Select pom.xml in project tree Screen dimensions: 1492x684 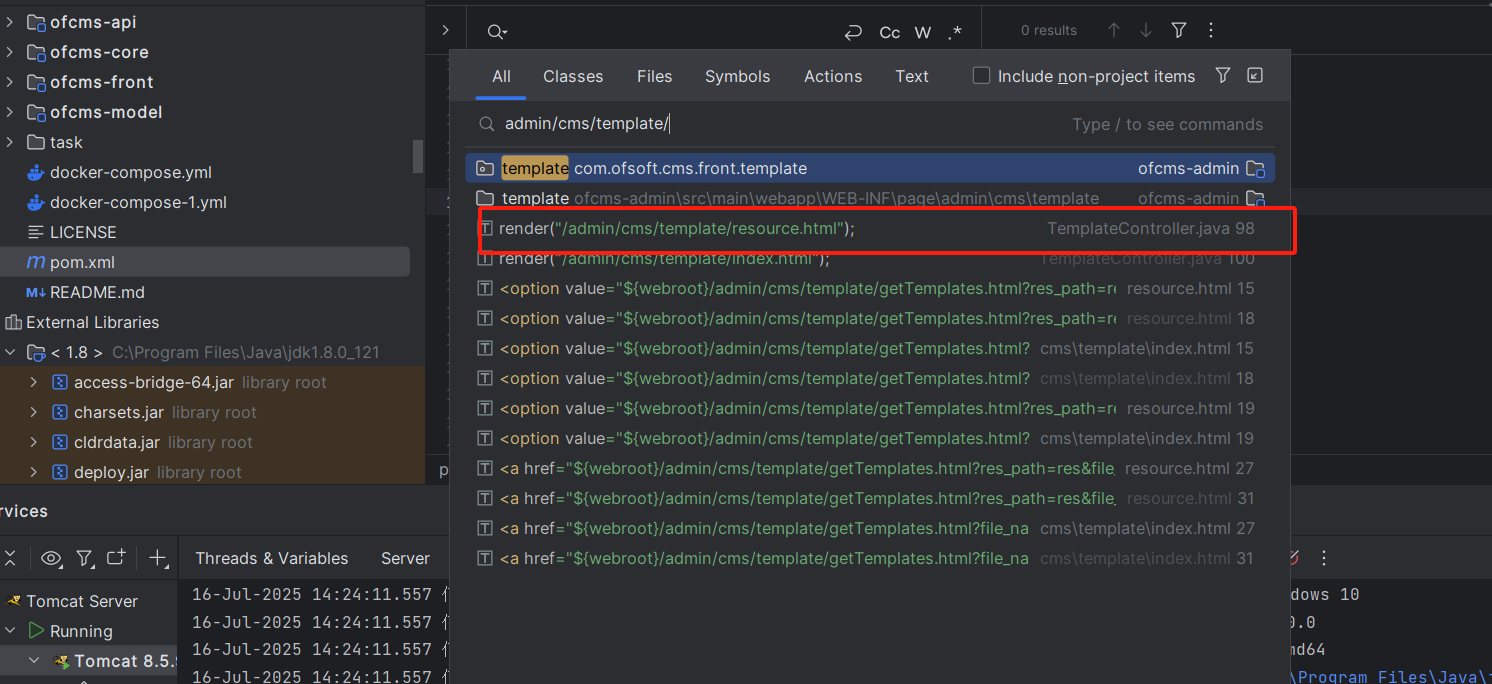coord(205,262)
